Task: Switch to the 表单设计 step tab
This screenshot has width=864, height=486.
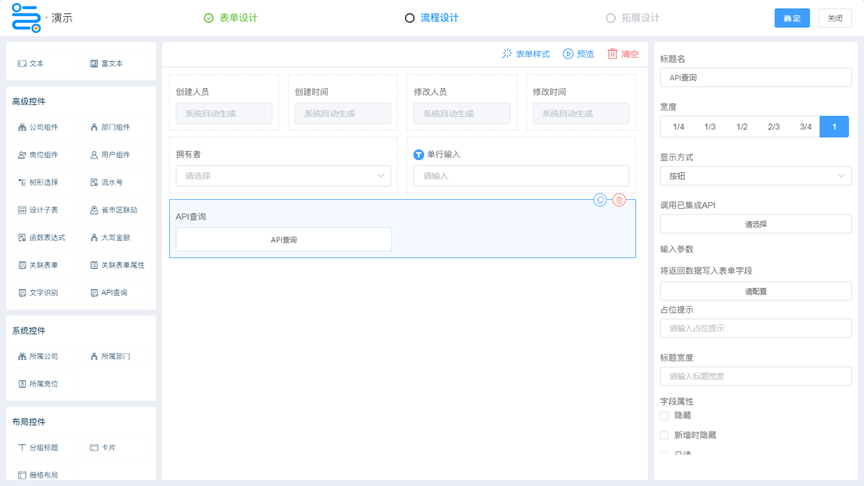Action: 231,18
